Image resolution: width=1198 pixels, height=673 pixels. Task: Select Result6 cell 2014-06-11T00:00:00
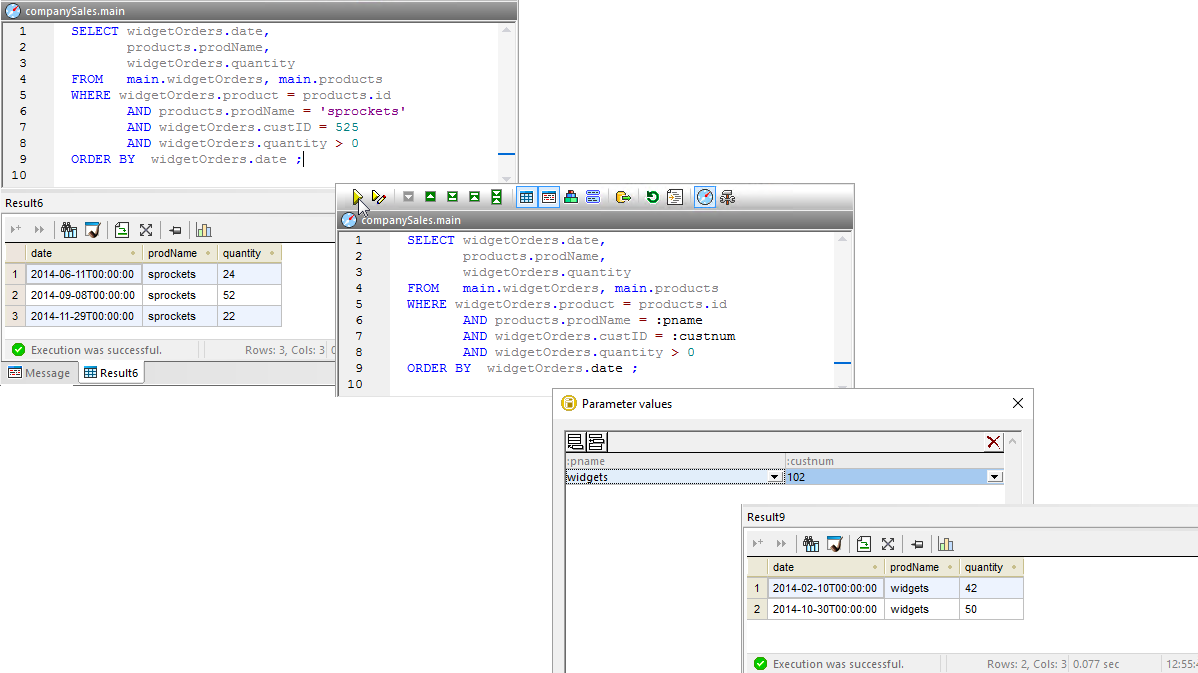(83, 274)
